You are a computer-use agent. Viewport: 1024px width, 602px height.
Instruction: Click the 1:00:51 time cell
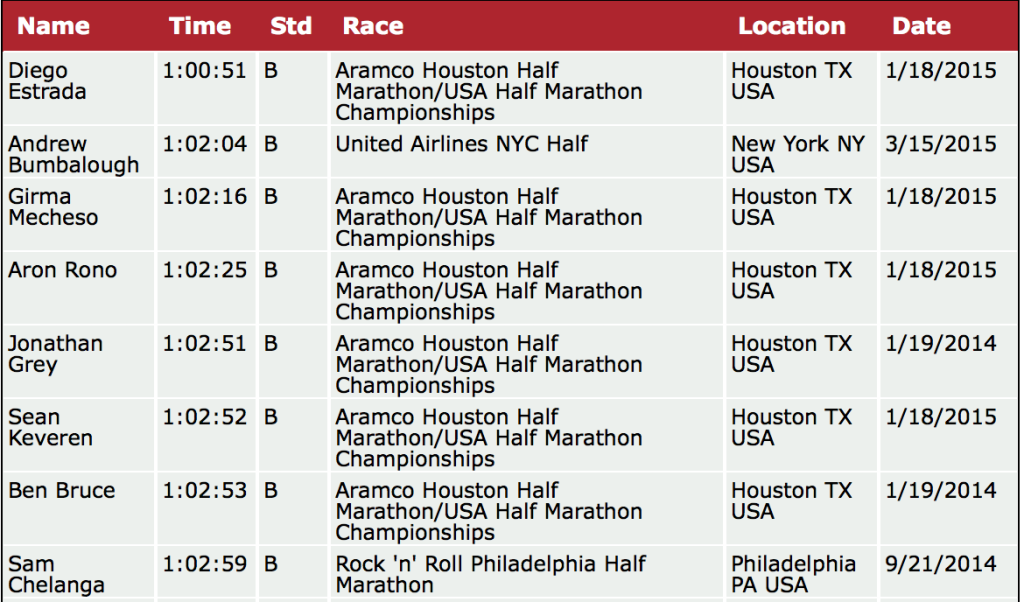tap(204, 71)
